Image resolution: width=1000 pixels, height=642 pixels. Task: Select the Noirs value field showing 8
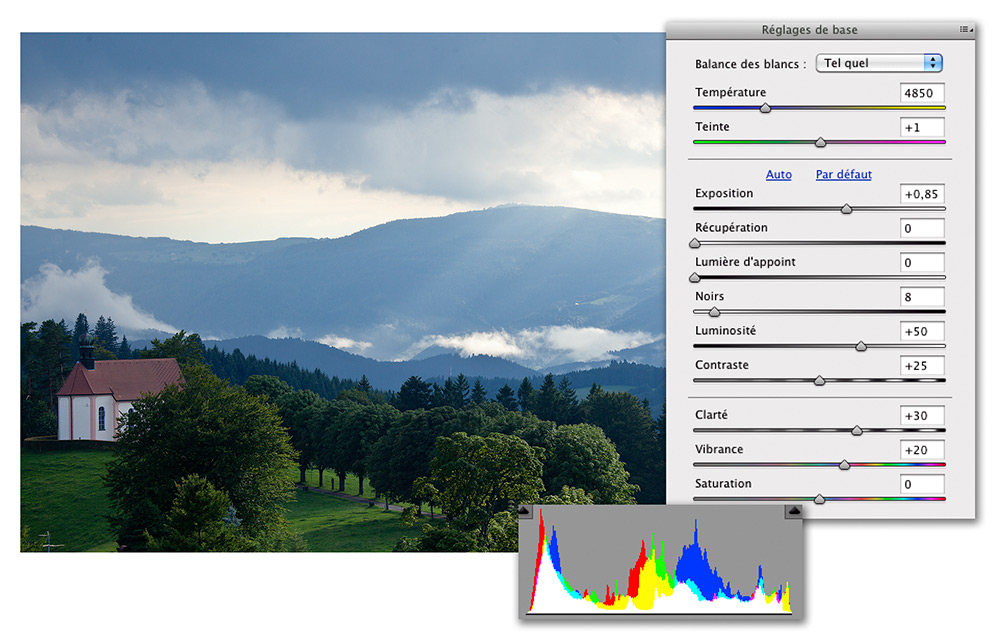(922, 297)
